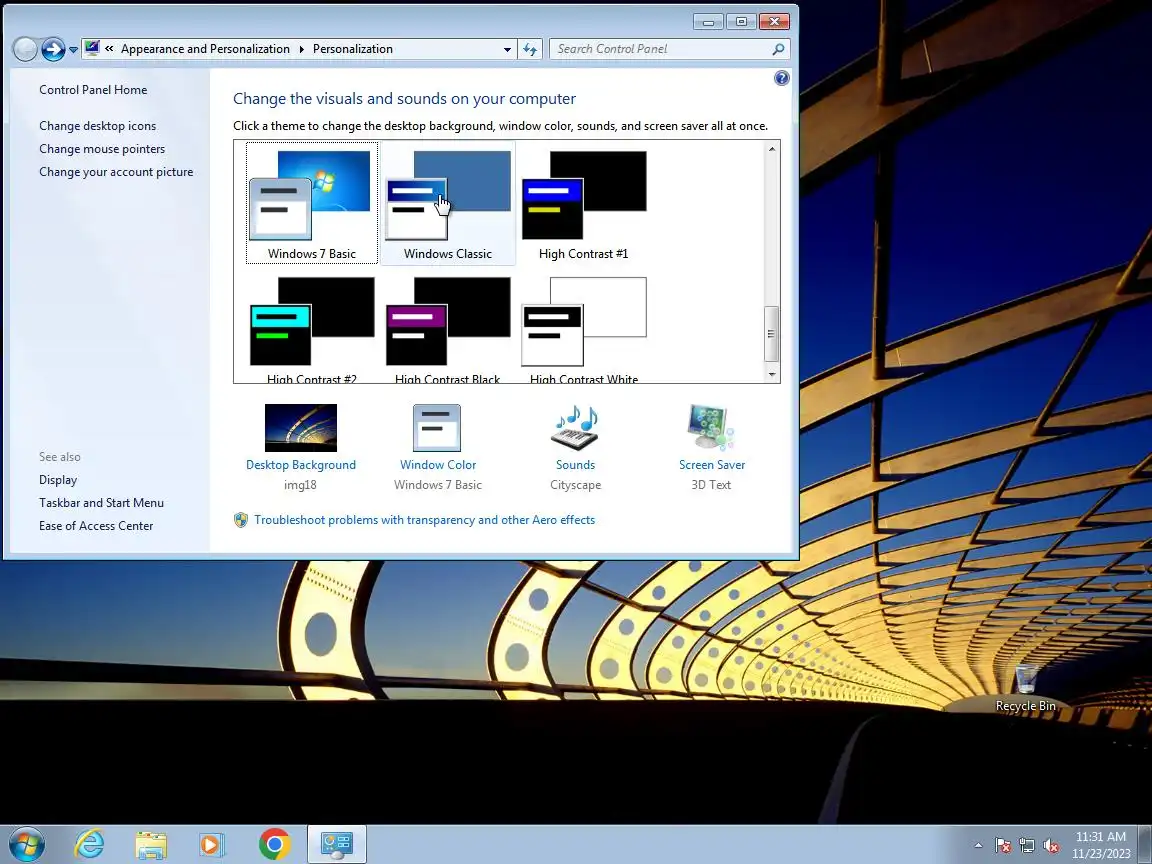The height and width of the screenshot is (864, 1152).
Task: Click the theme list scroll down arrow
Action: point(771,374)
